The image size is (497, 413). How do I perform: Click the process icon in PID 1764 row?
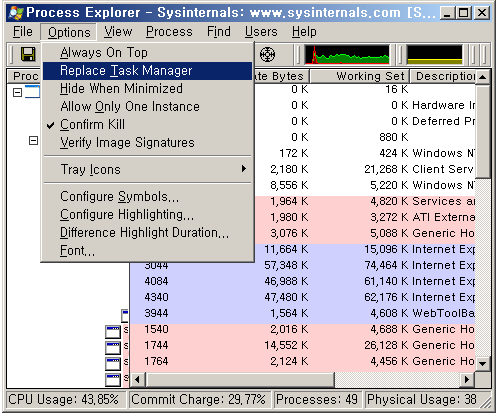113,363
